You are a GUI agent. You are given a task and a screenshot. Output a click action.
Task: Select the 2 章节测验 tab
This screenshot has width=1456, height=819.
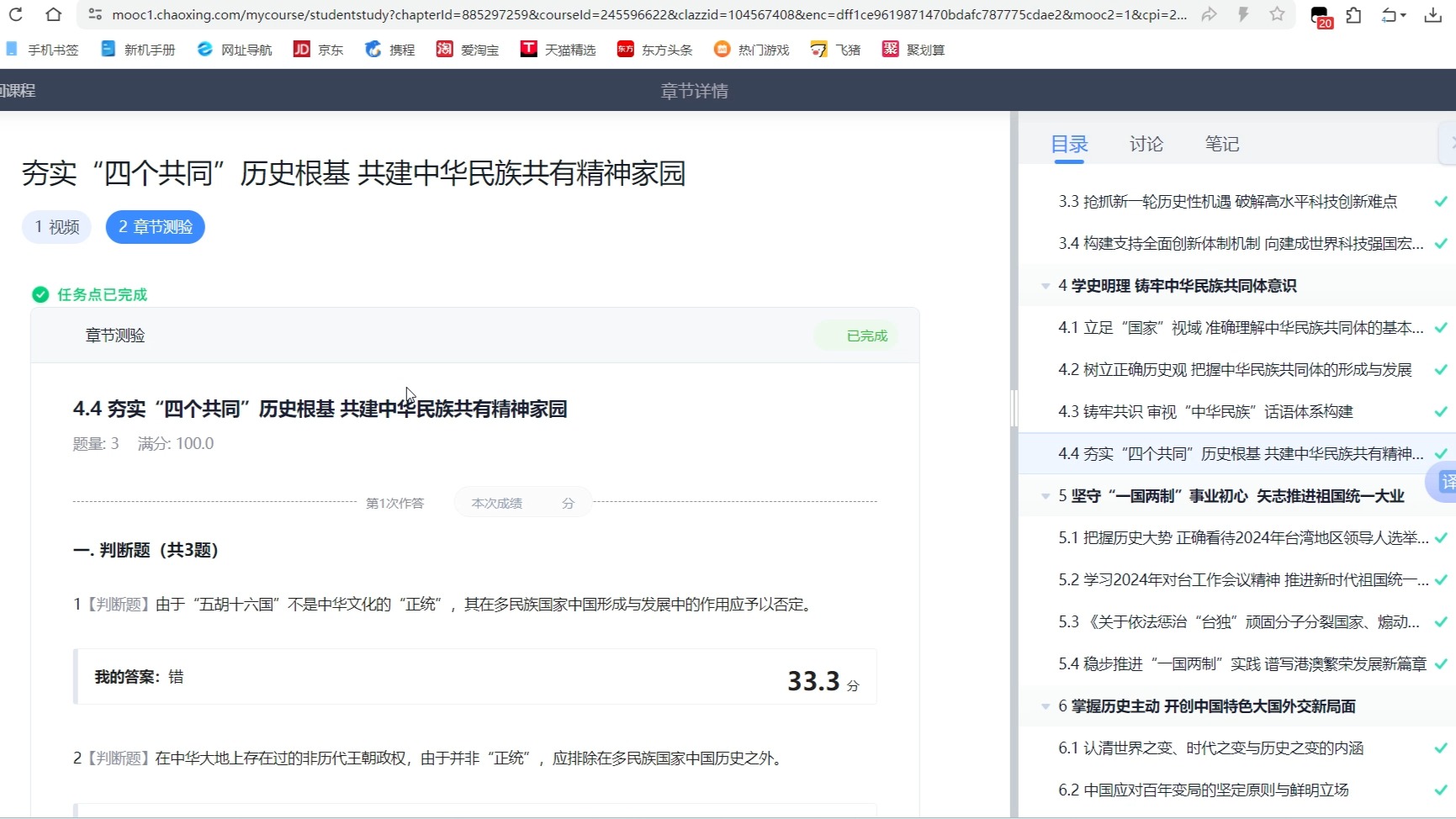click(155, 227)
